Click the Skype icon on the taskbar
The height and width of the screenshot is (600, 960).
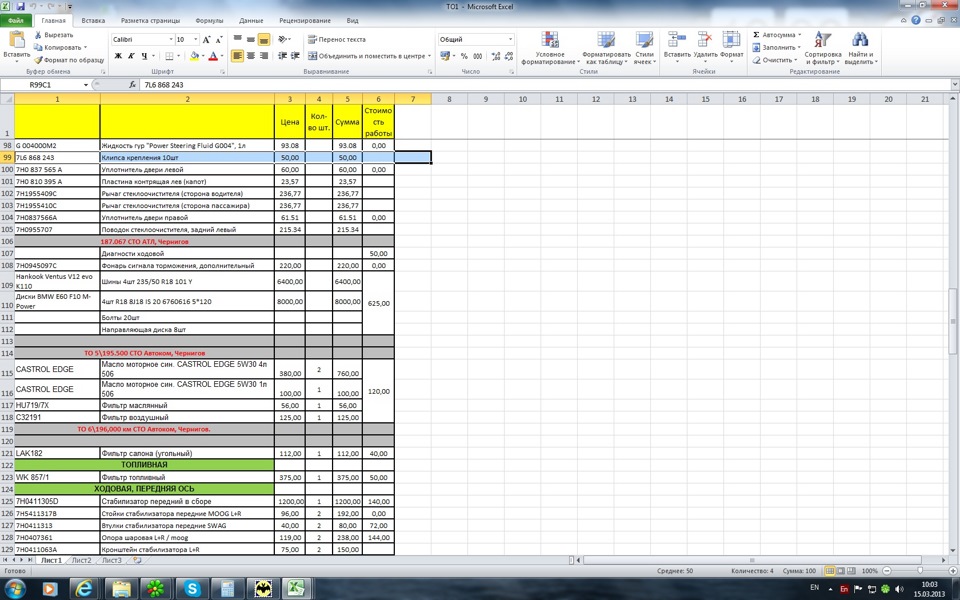(192, 589)
